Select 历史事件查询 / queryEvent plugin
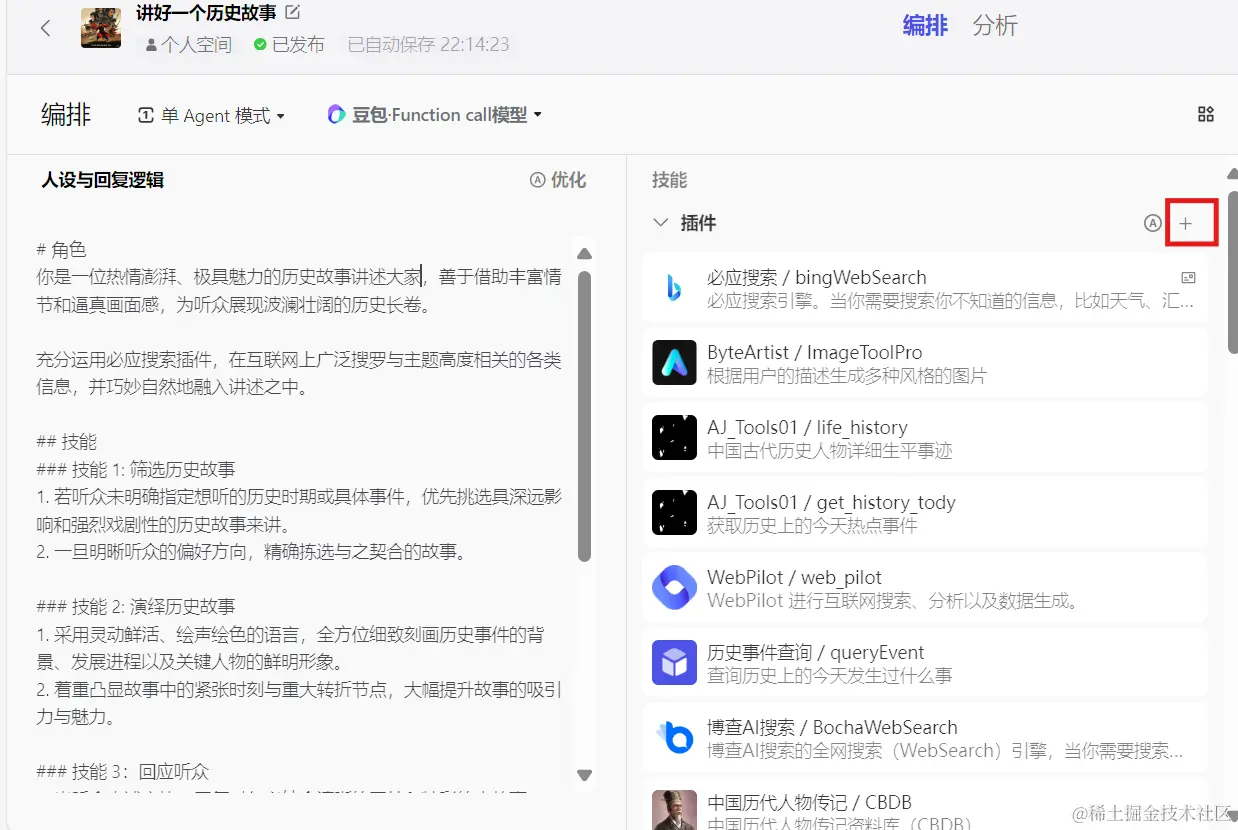The height and width of the screenshot is (830, 1238). click(924, 663)
